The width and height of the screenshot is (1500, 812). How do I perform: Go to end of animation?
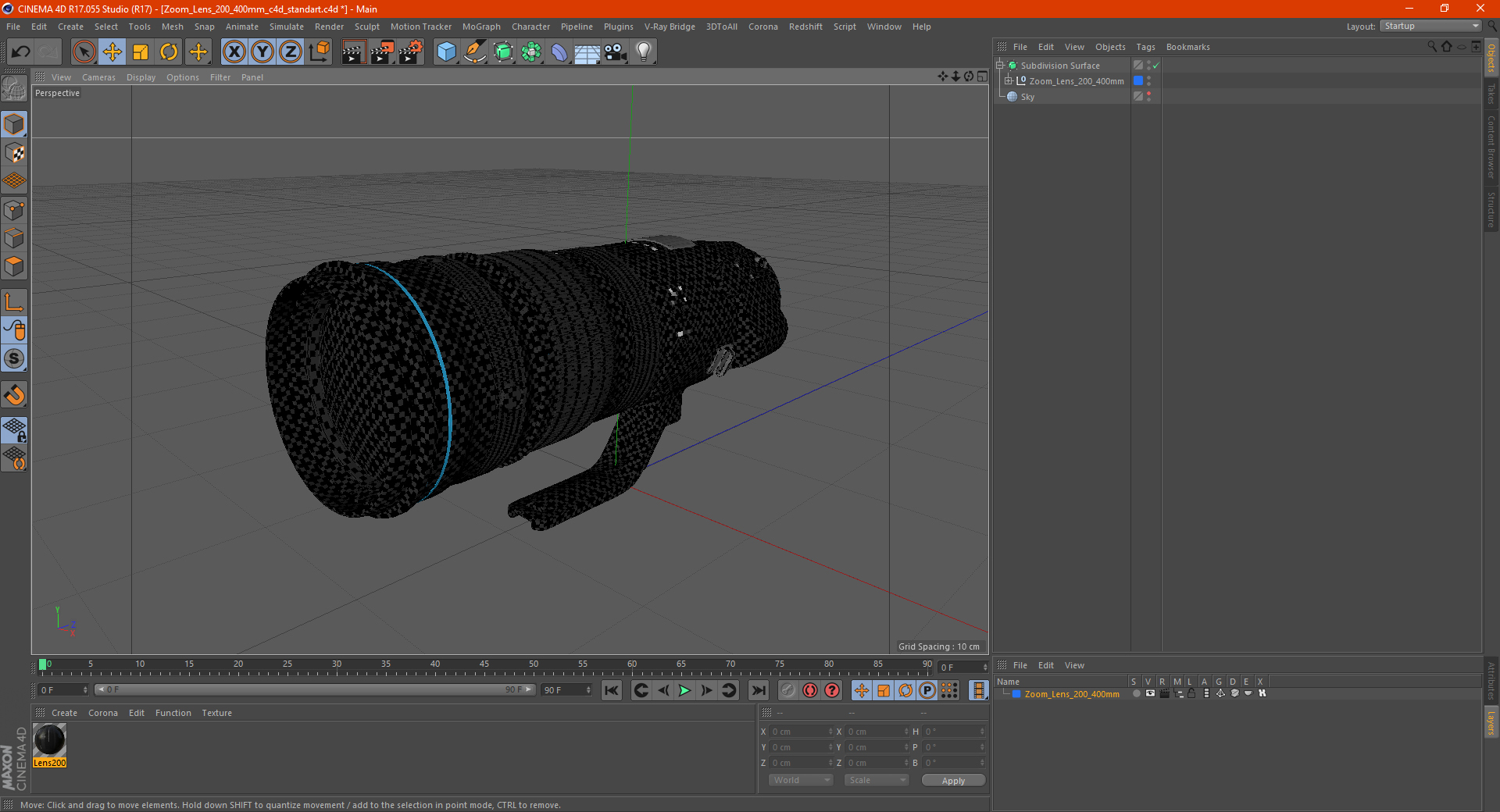[x=758, y=690]
